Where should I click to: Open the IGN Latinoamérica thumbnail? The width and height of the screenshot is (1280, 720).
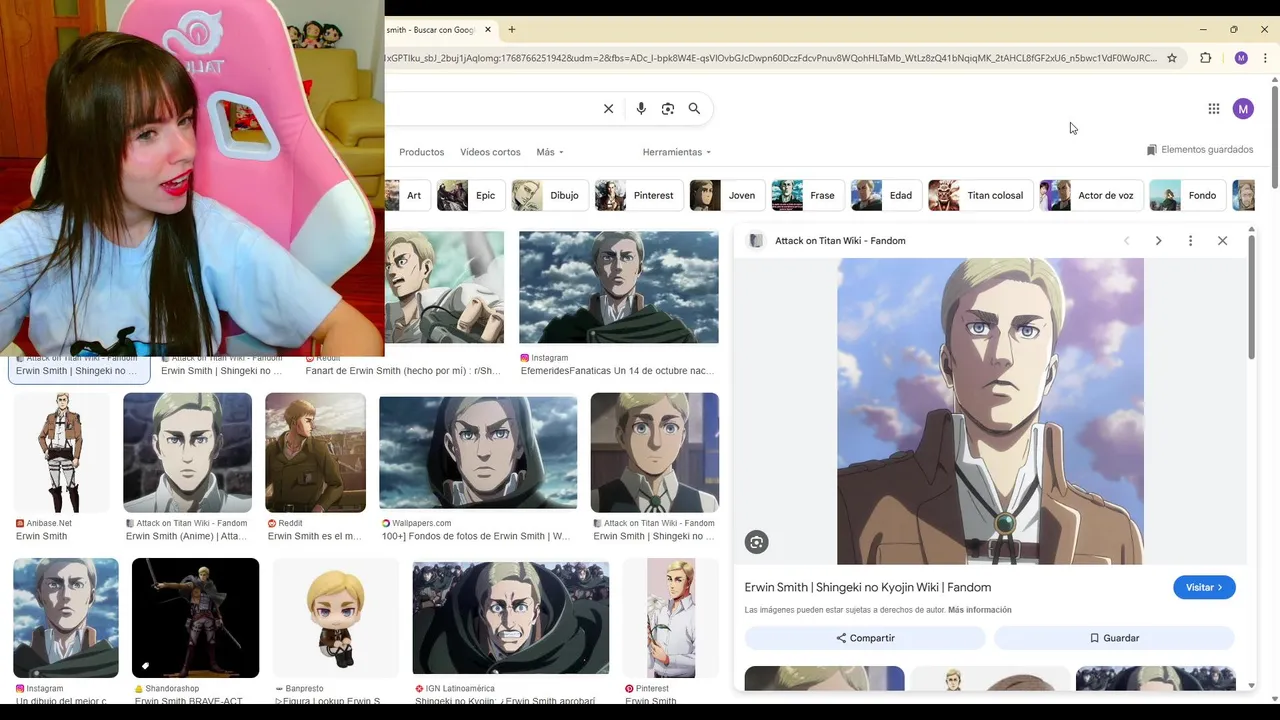point(511,618)
